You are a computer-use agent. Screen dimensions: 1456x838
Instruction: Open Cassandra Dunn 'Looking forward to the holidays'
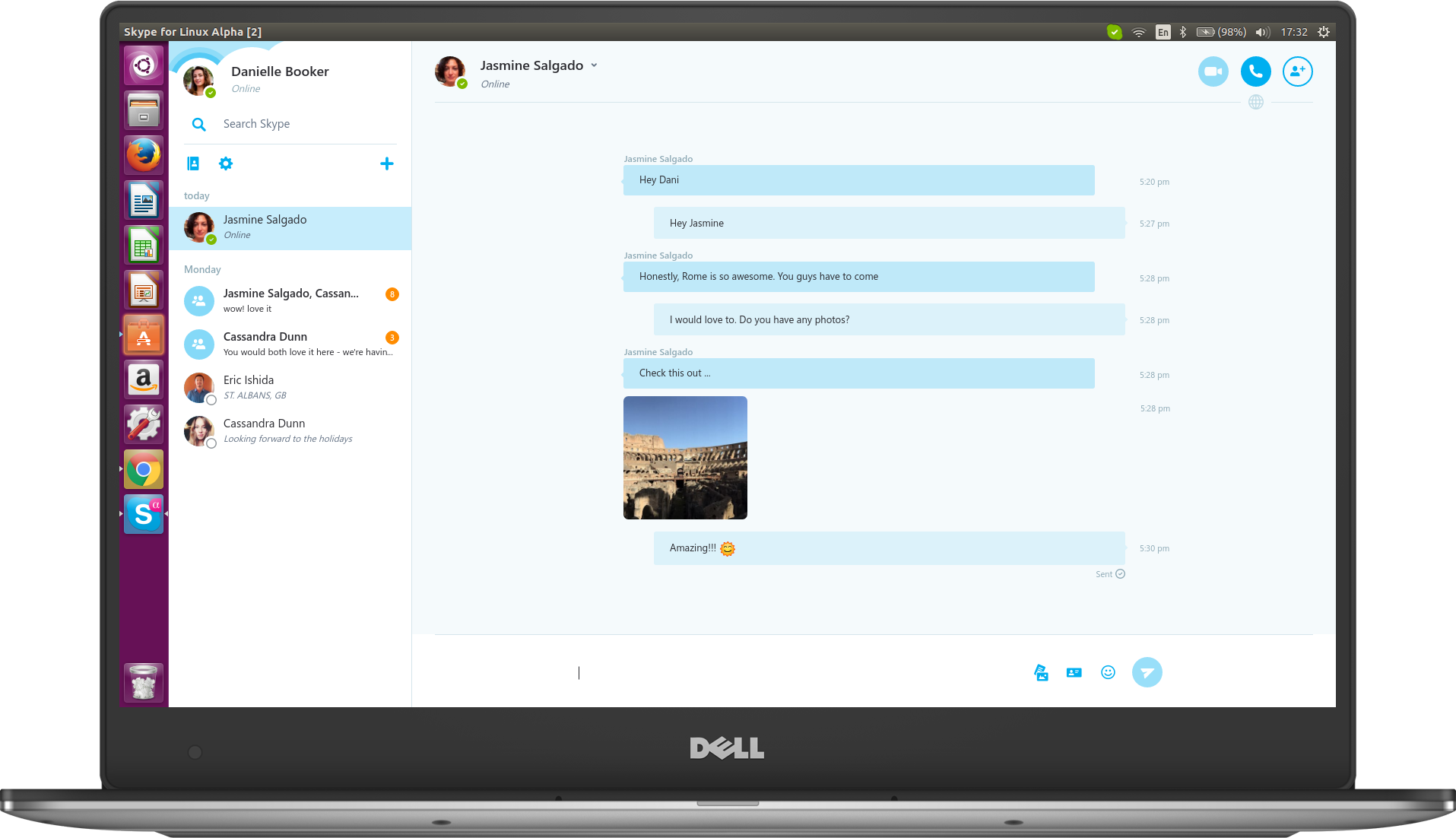click(290, 431)
